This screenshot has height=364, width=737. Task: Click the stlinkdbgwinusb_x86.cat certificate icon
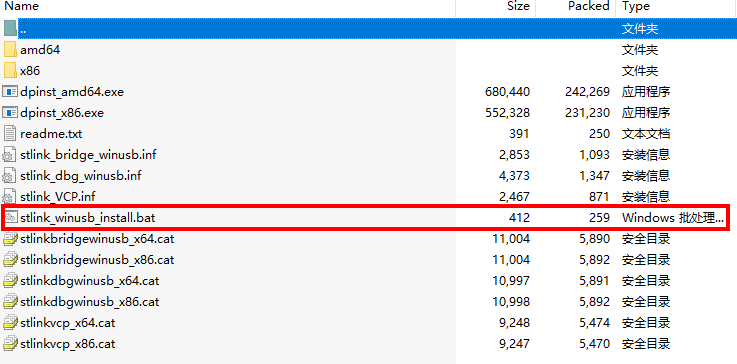tap(10, 302)
